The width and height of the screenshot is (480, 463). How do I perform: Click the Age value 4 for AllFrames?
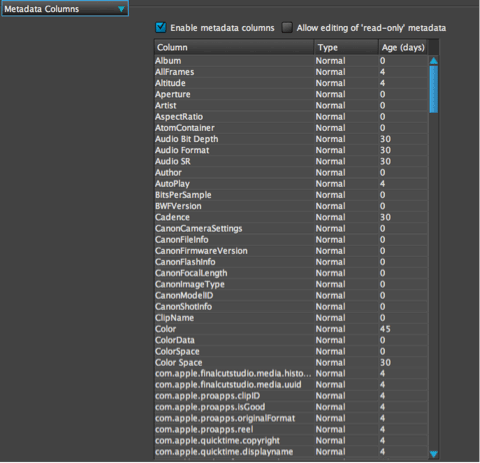click(382, 72)
